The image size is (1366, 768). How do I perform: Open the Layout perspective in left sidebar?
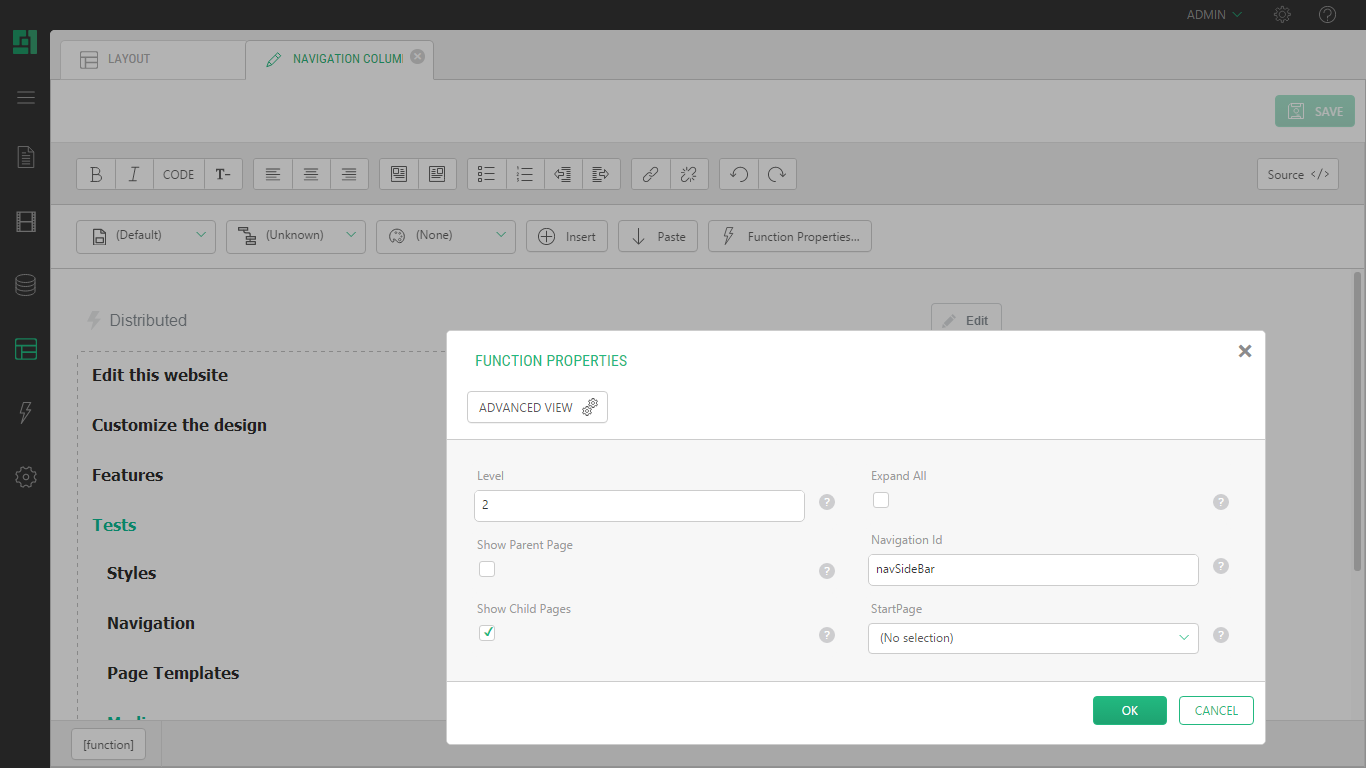click(x=26, y=349)
